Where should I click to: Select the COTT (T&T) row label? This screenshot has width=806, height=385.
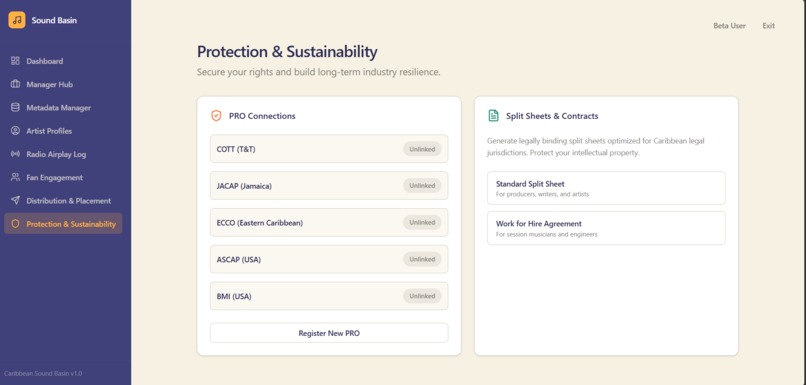pos(236,149)
